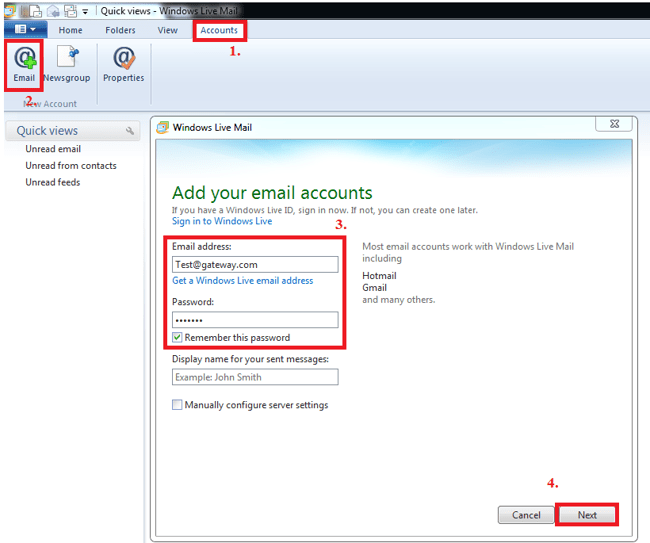Open the Customize Quick Access Toolbar arrow
Screen dimensions: 650x543
[x=85, y=12]
